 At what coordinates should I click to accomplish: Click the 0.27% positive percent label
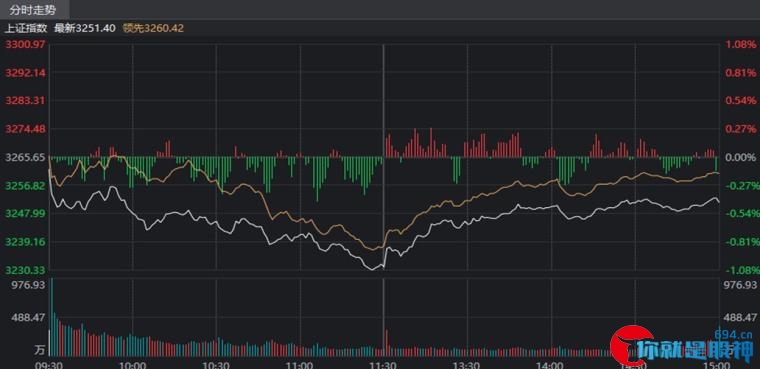(x=741, y=129)
